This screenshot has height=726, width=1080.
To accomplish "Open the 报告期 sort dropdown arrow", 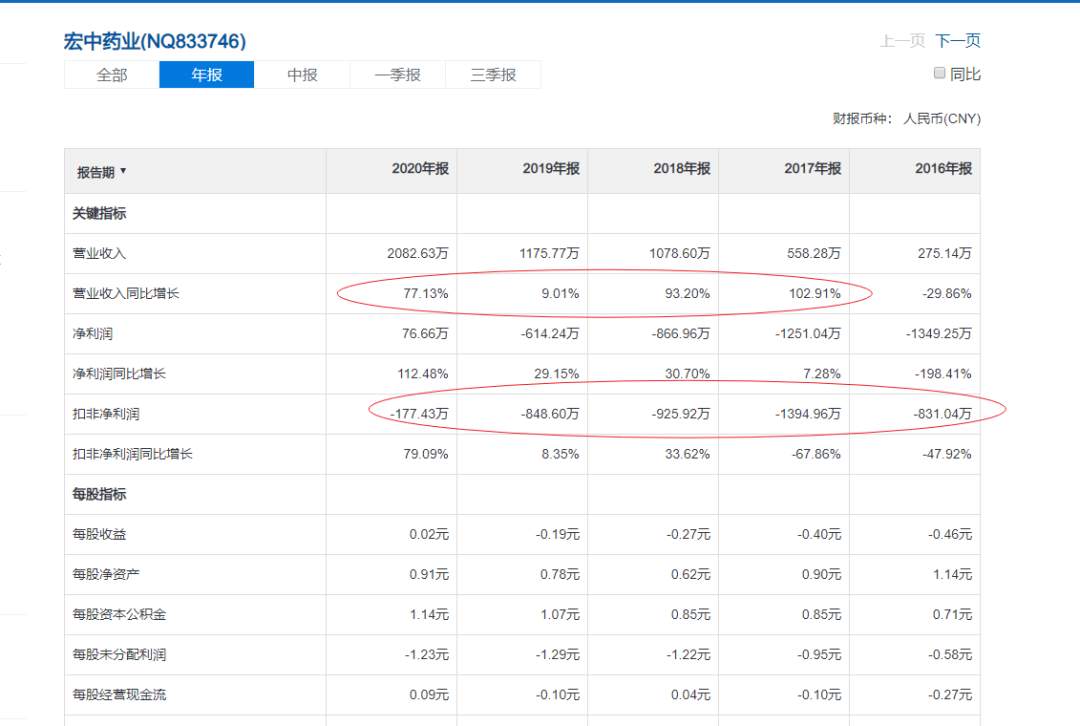I will click(123, 171).
